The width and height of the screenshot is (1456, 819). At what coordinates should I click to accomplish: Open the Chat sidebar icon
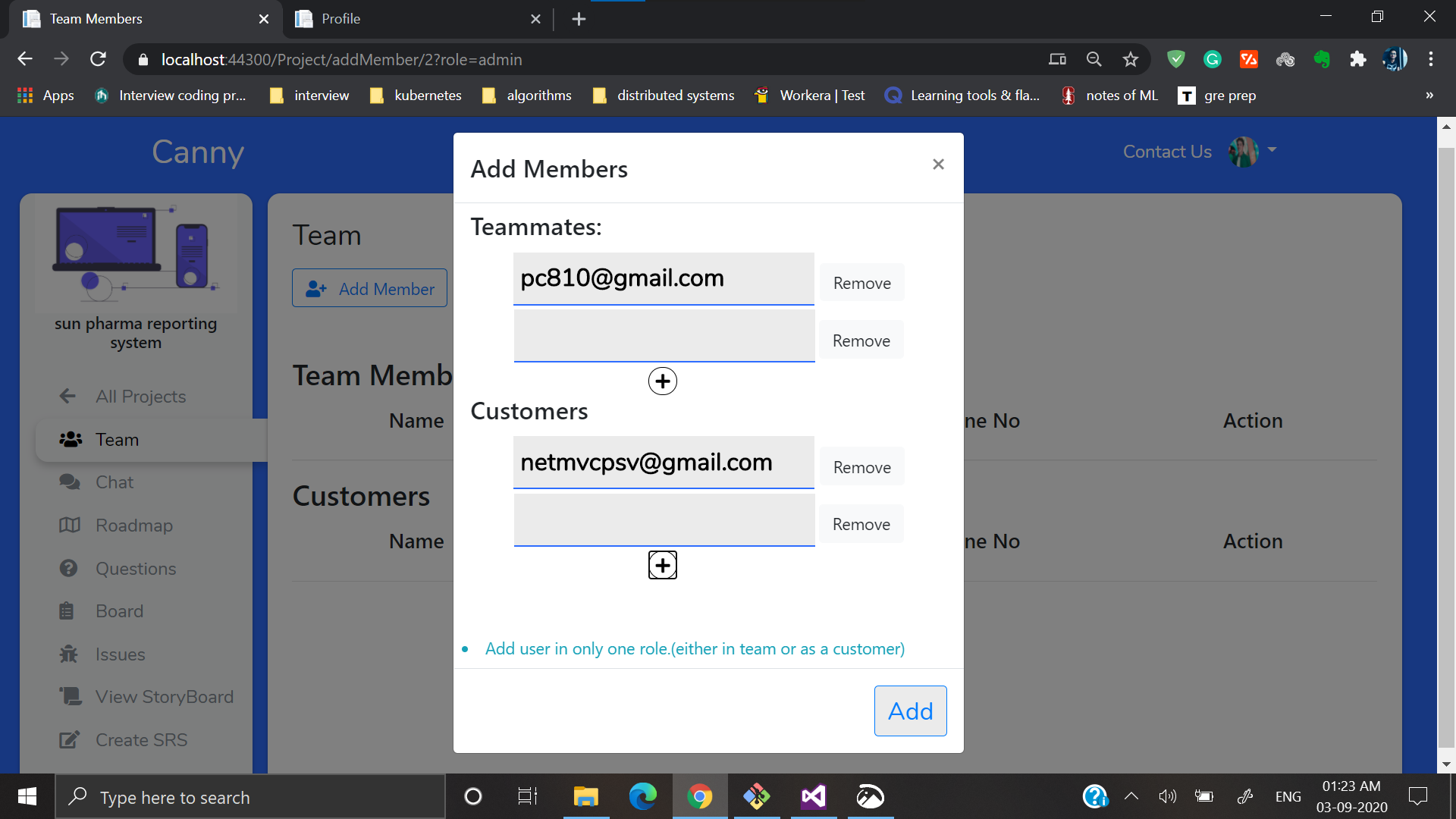[70, 482]
